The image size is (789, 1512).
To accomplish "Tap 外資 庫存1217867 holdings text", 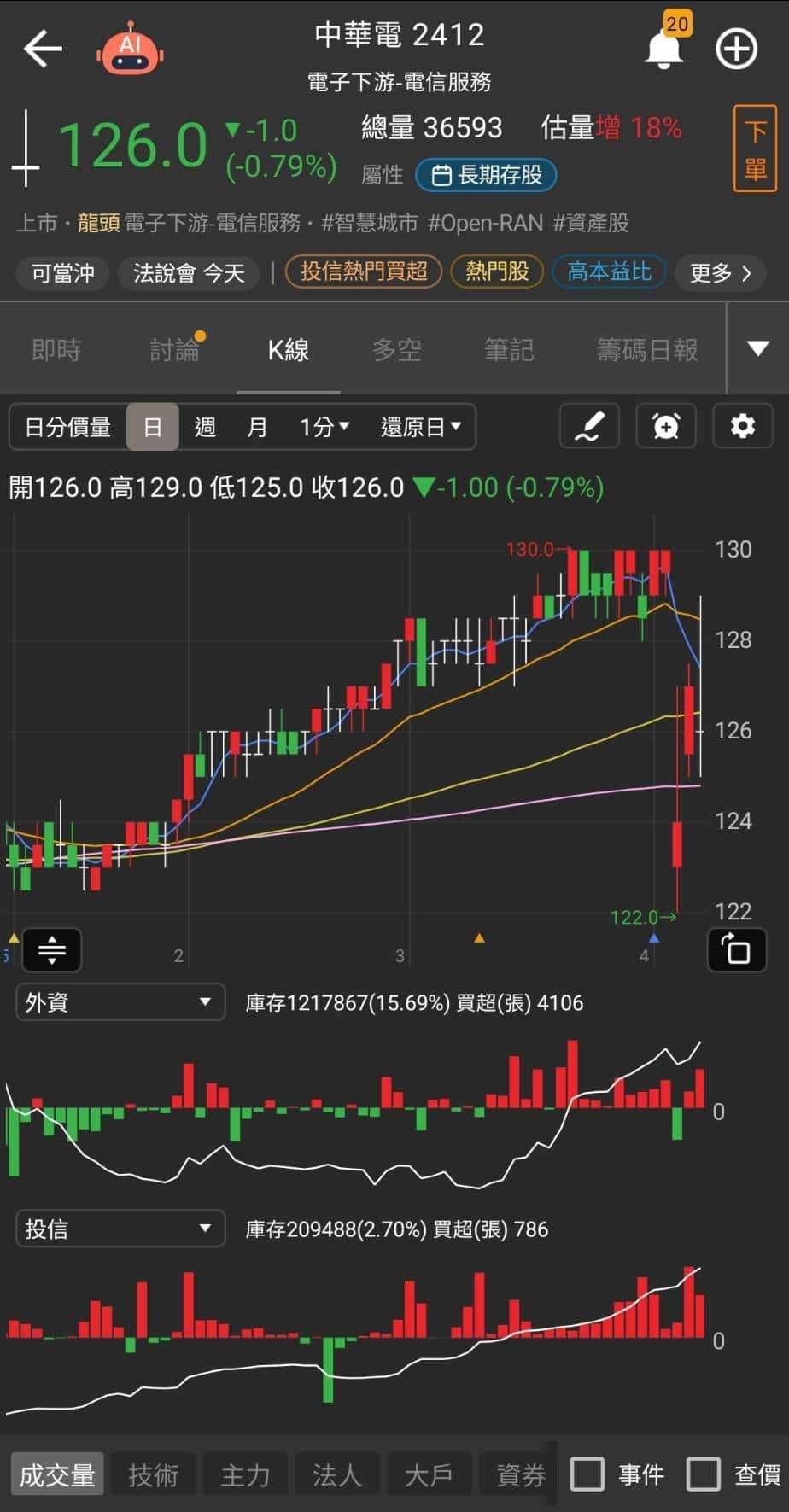I will 414,1003.
